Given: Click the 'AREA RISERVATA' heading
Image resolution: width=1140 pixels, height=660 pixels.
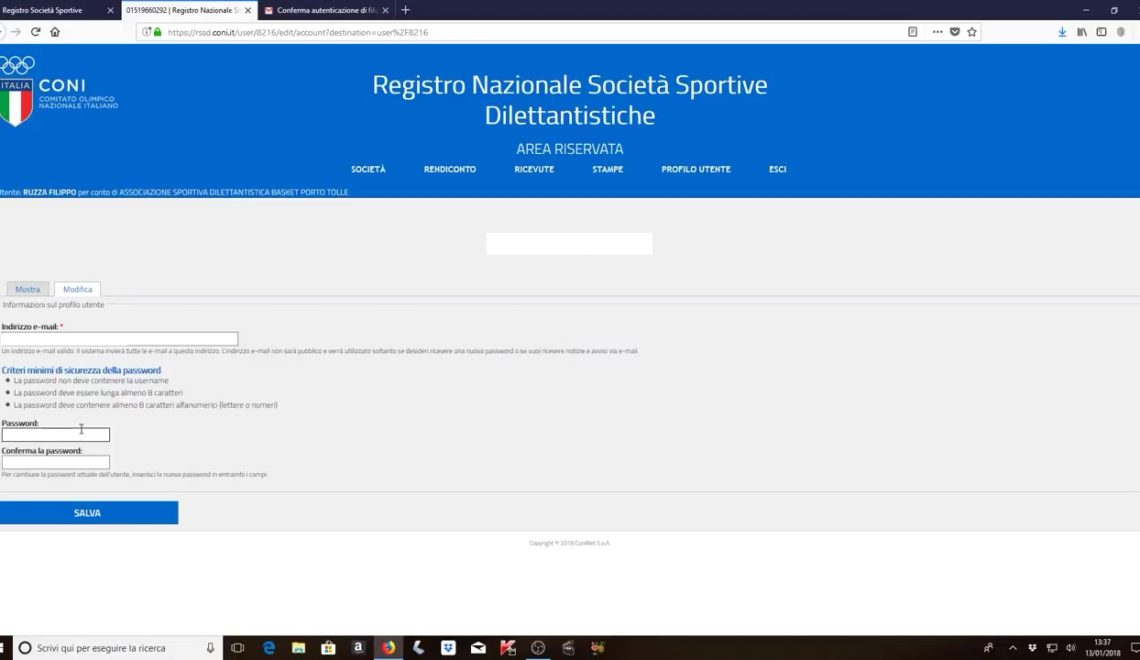Looking at the screenshot, I should 569,149.
